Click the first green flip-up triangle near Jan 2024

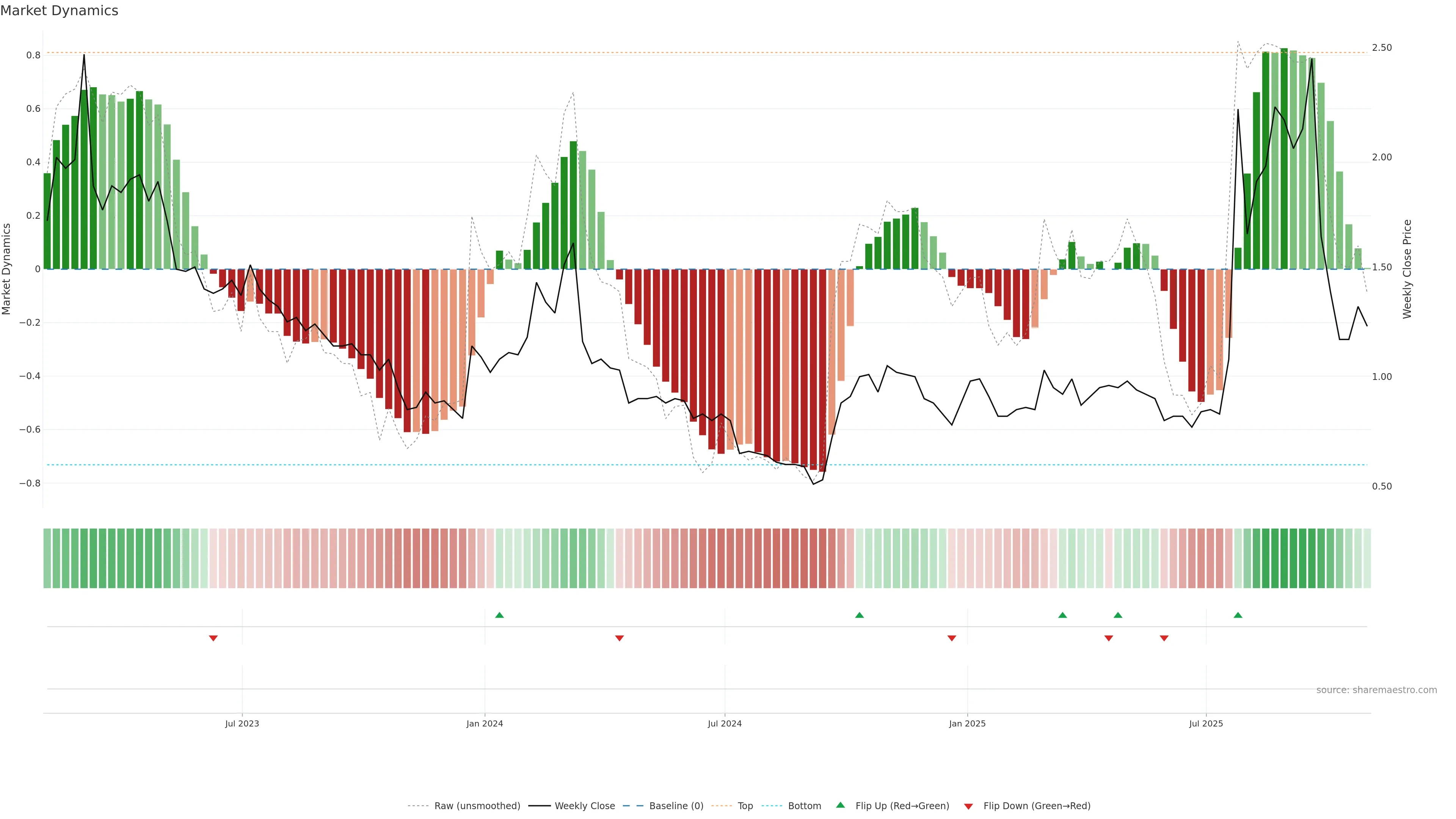(499, 615)
